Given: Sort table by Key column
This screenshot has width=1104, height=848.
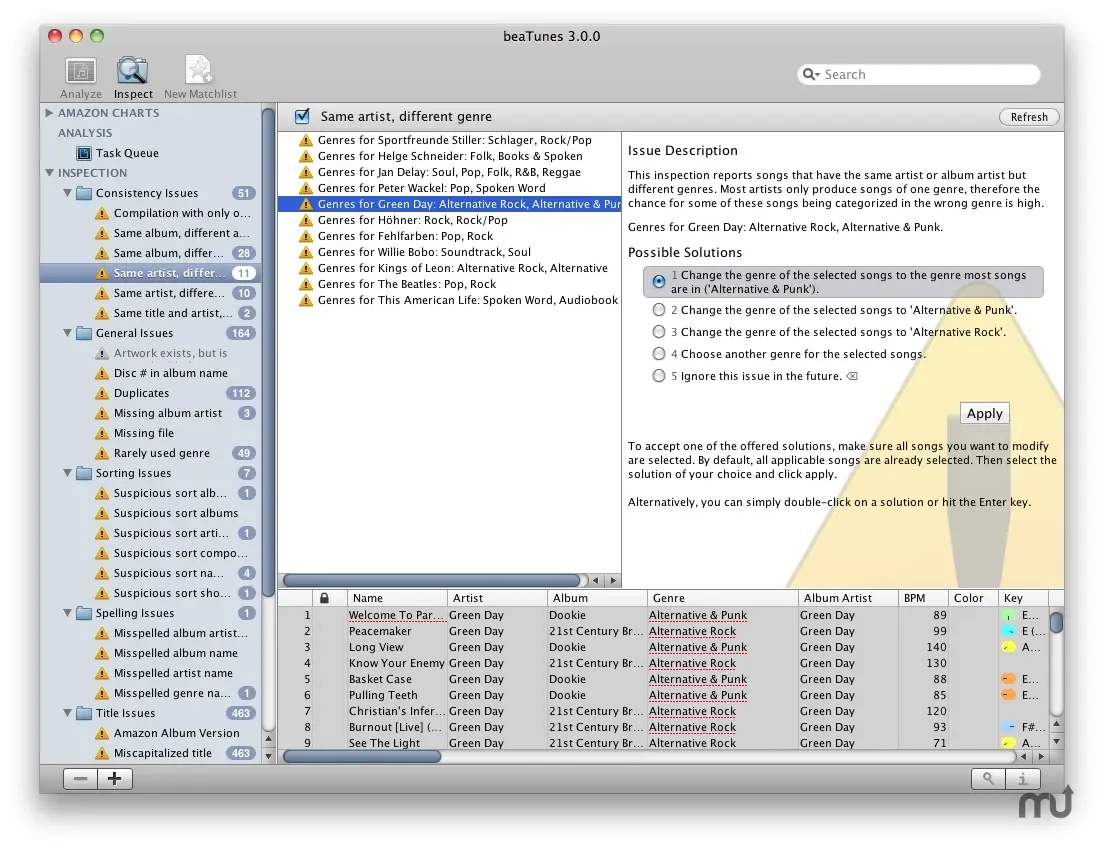Looking at the screenshot, I should (1023, 598).
